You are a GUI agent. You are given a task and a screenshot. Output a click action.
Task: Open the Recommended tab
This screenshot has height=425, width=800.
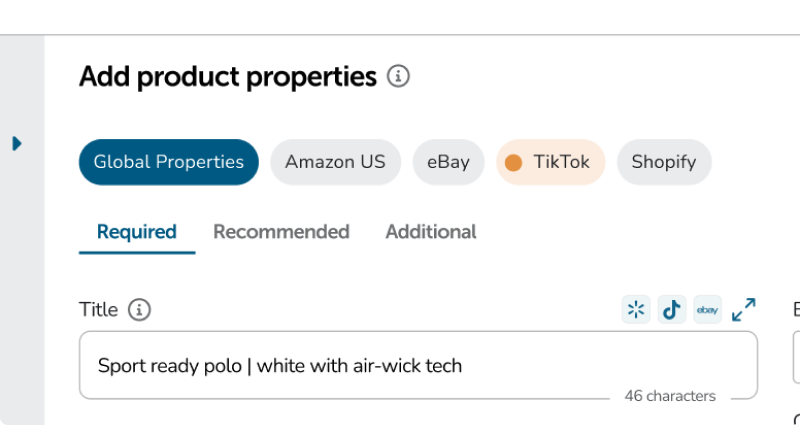(281, 232)
